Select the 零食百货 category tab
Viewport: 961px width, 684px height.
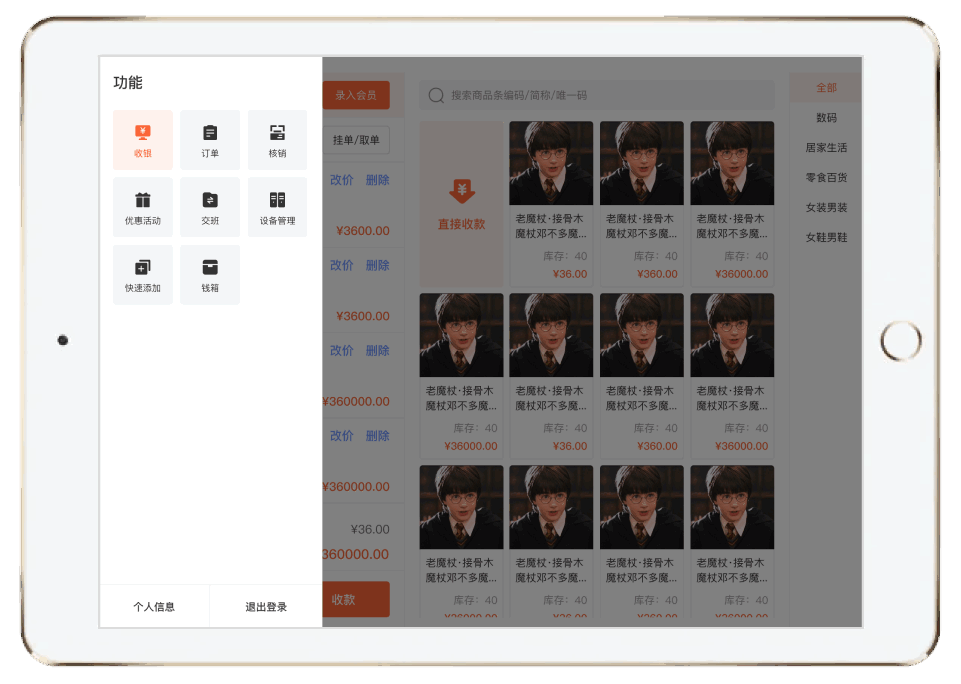coord(826,178)
